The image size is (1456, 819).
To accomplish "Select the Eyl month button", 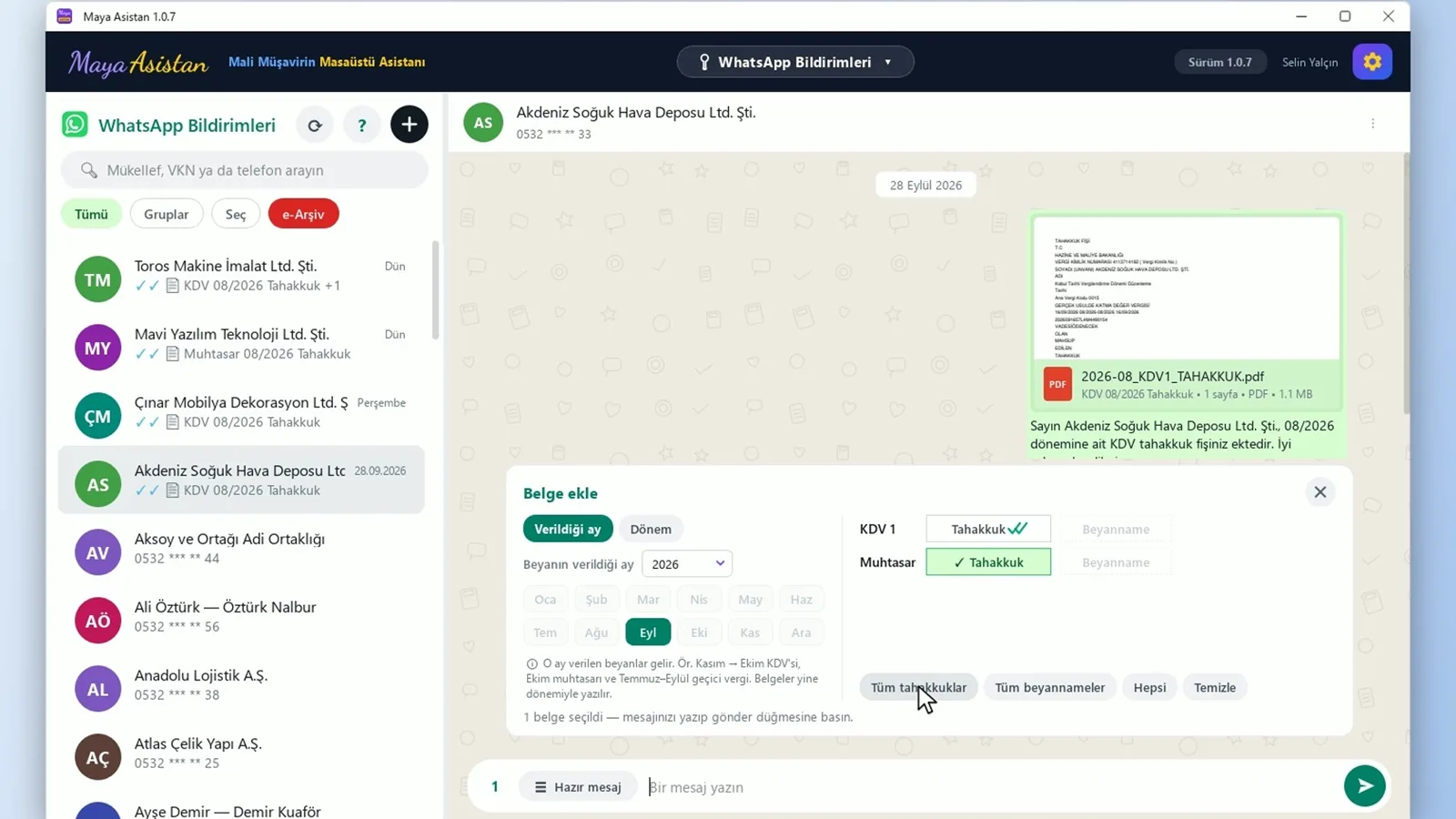I will coord(648,632).
